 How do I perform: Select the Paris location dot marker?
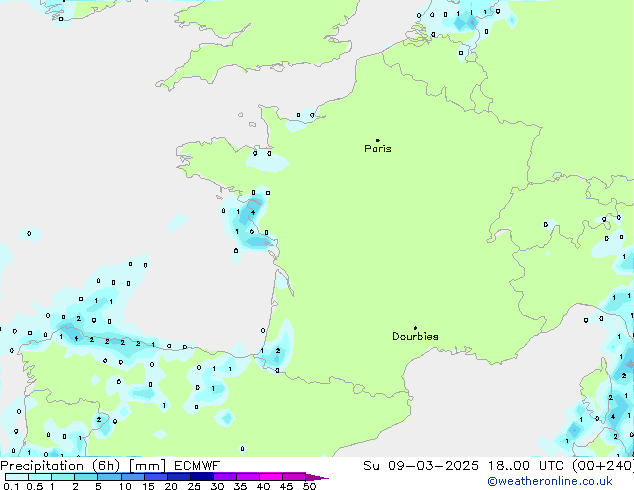[x=378, y=140]
